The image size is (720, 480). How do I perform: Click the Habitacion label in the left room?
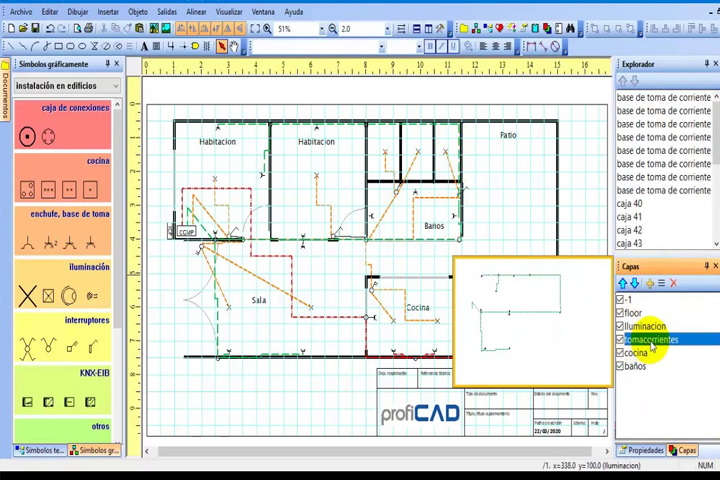tap(218, 142)
